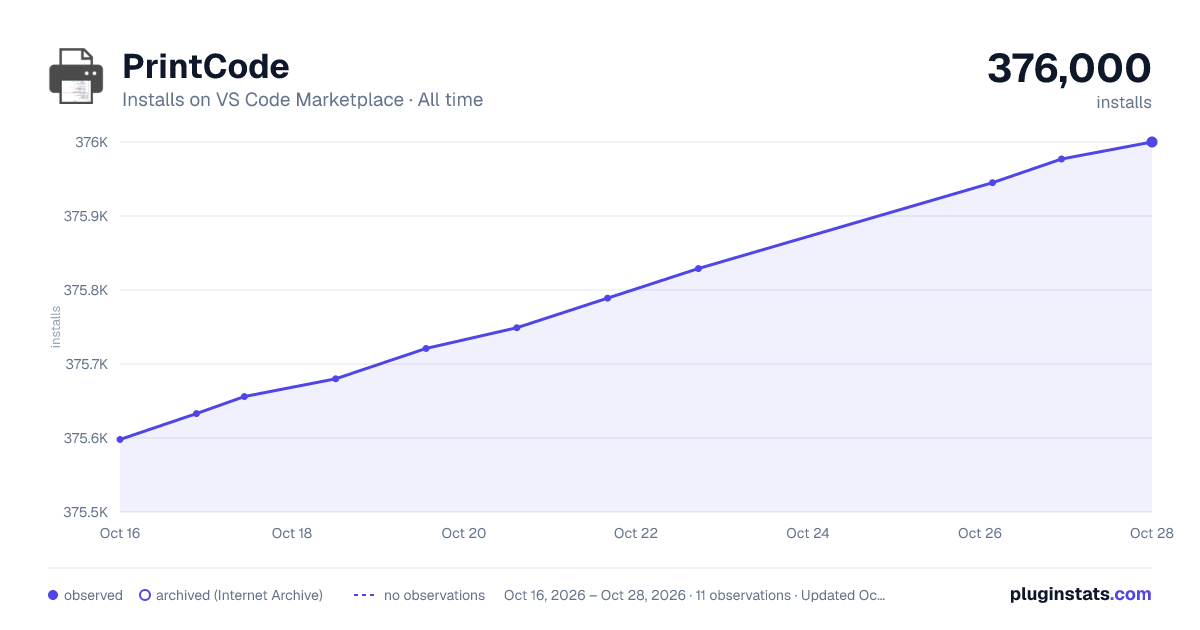Click the PrintCode title
This screenshot has width=1200, height=630.
coord(205,66)
